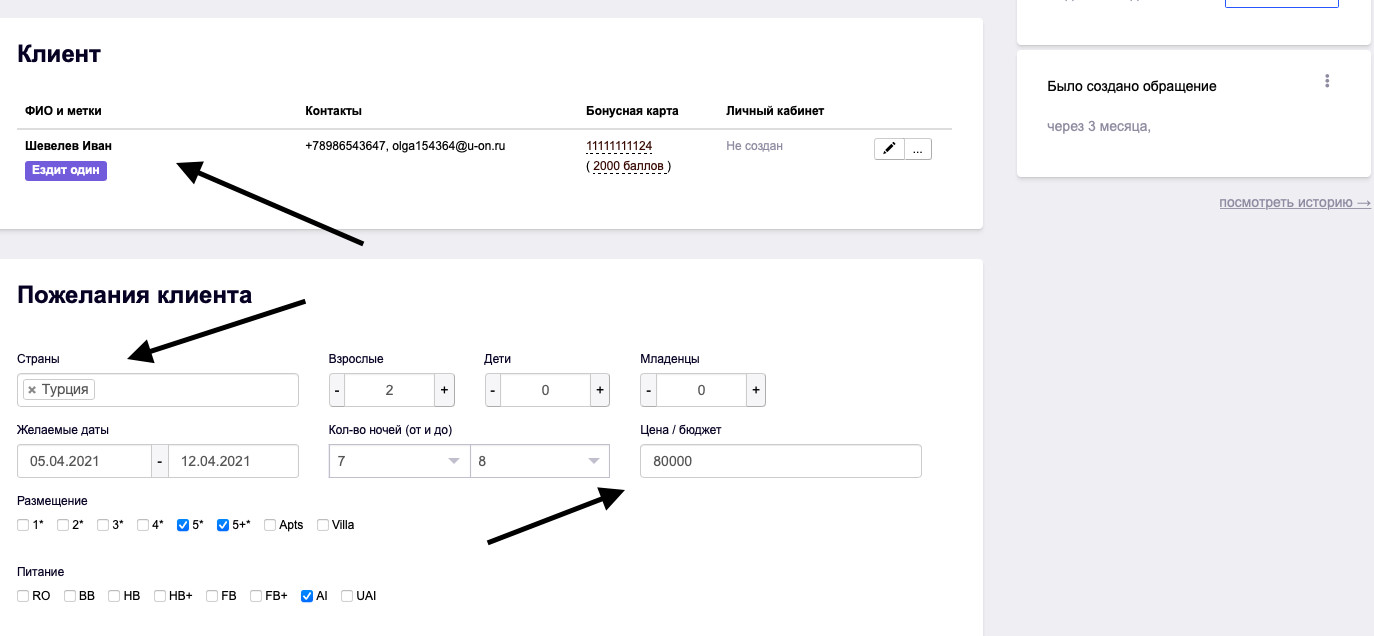1374x636 pixels.
Task: Open the vertical dots menu on history card
Action: 1327,81
